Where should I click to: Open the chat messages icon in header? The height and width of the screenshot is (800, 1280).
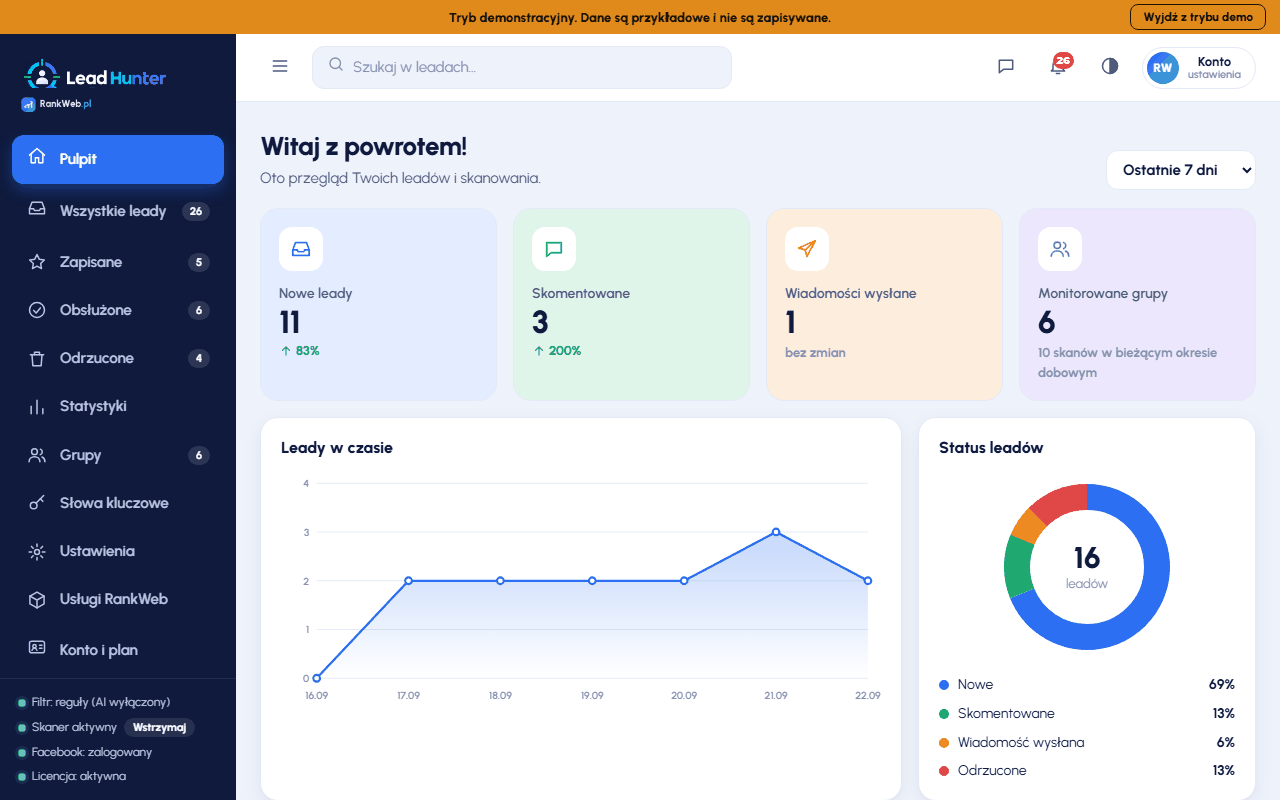click(x=1006, y=66)
